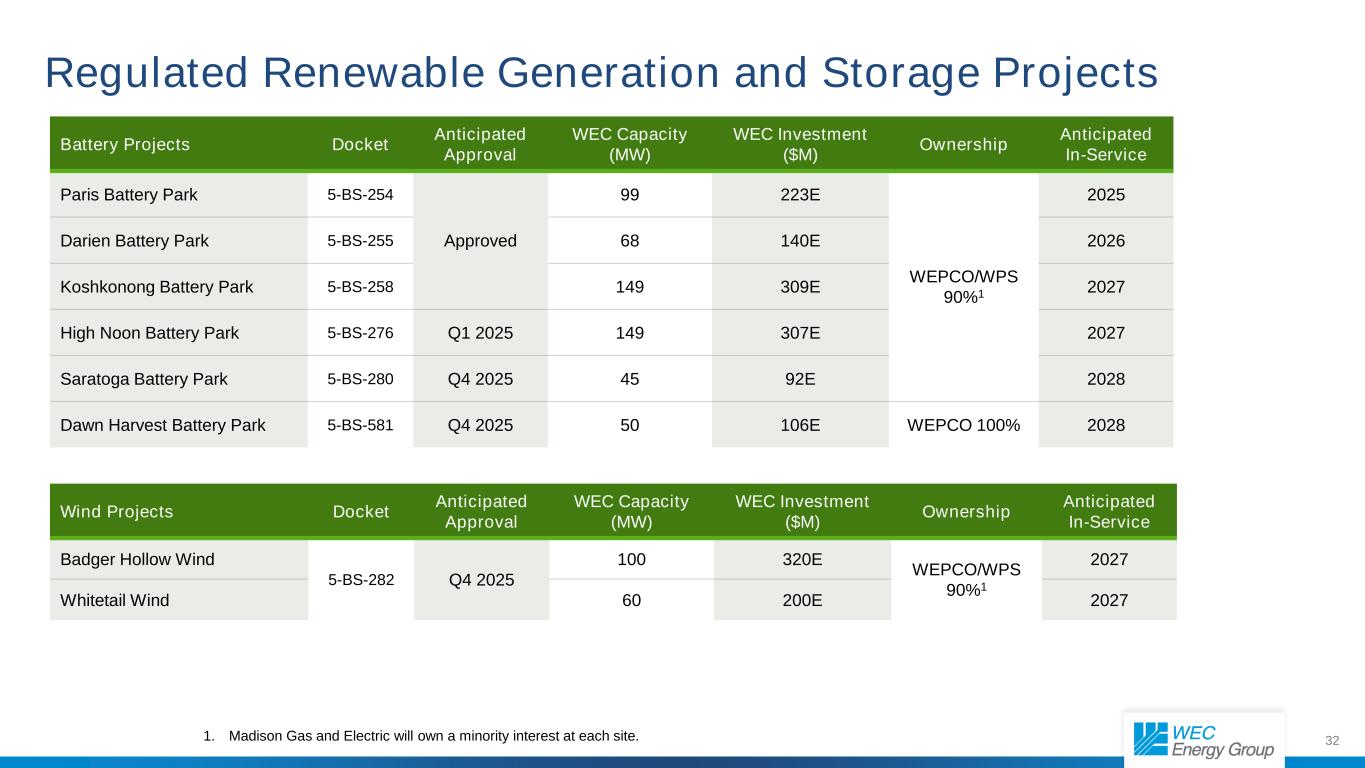
Task: Click the Darien Battery Park 2026 cell
Action: tap(1105, 241)
